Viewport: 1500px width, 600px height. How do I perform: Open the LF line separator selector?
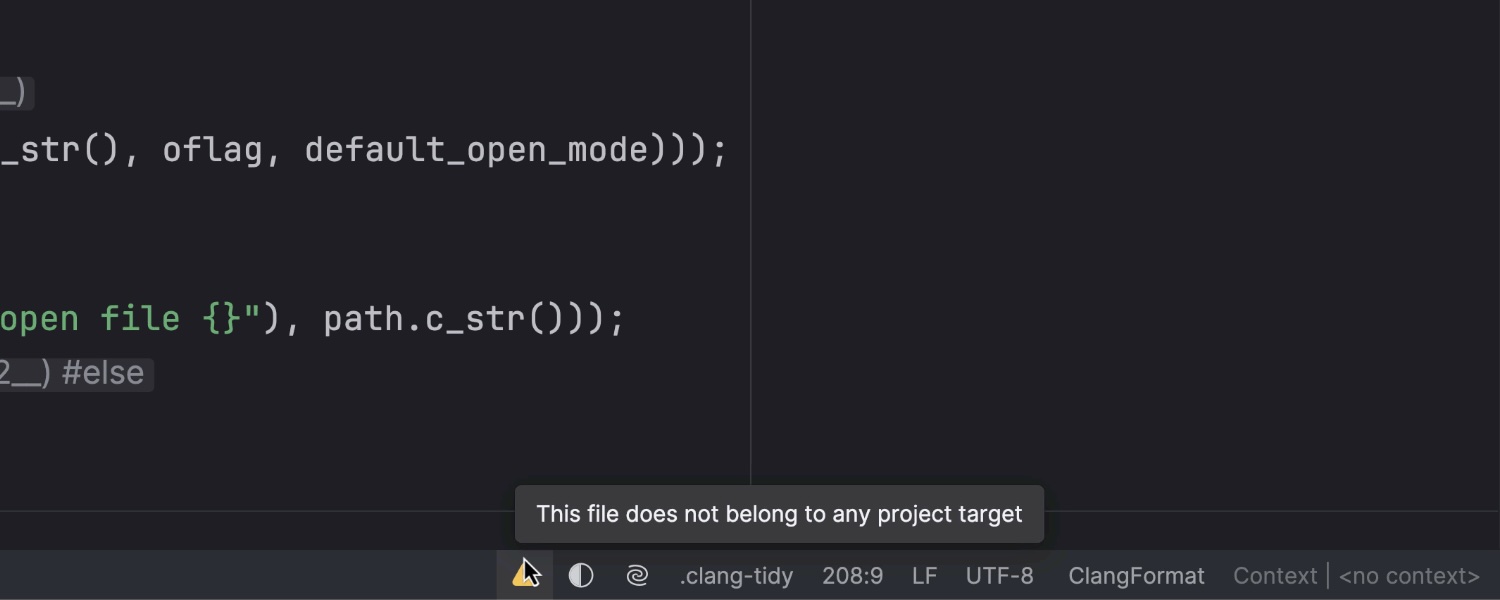coord(924,576)
